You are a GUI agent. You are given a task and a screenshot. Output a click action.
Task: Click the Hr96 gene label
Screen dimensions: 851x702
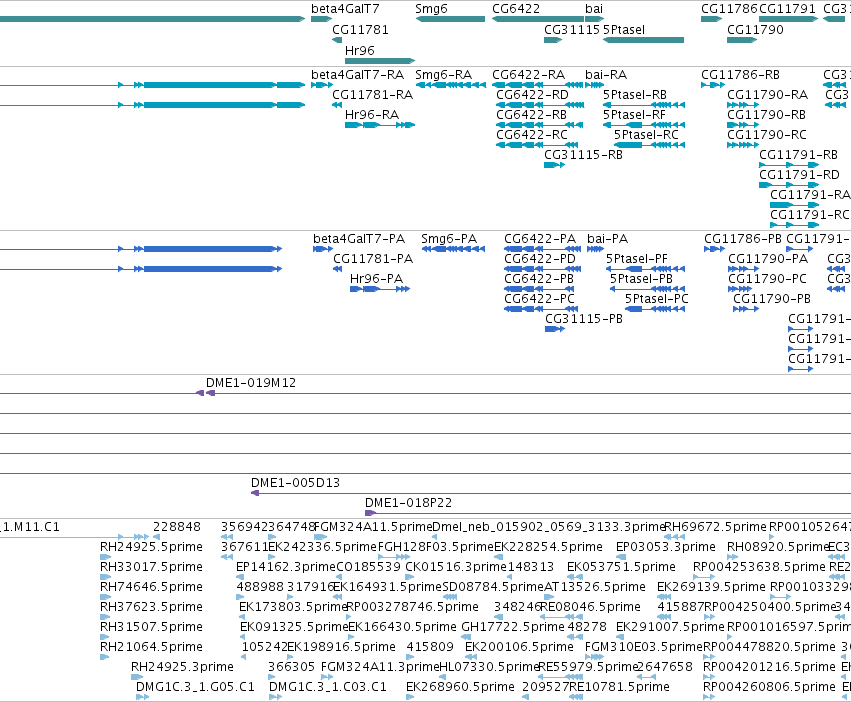360,50
